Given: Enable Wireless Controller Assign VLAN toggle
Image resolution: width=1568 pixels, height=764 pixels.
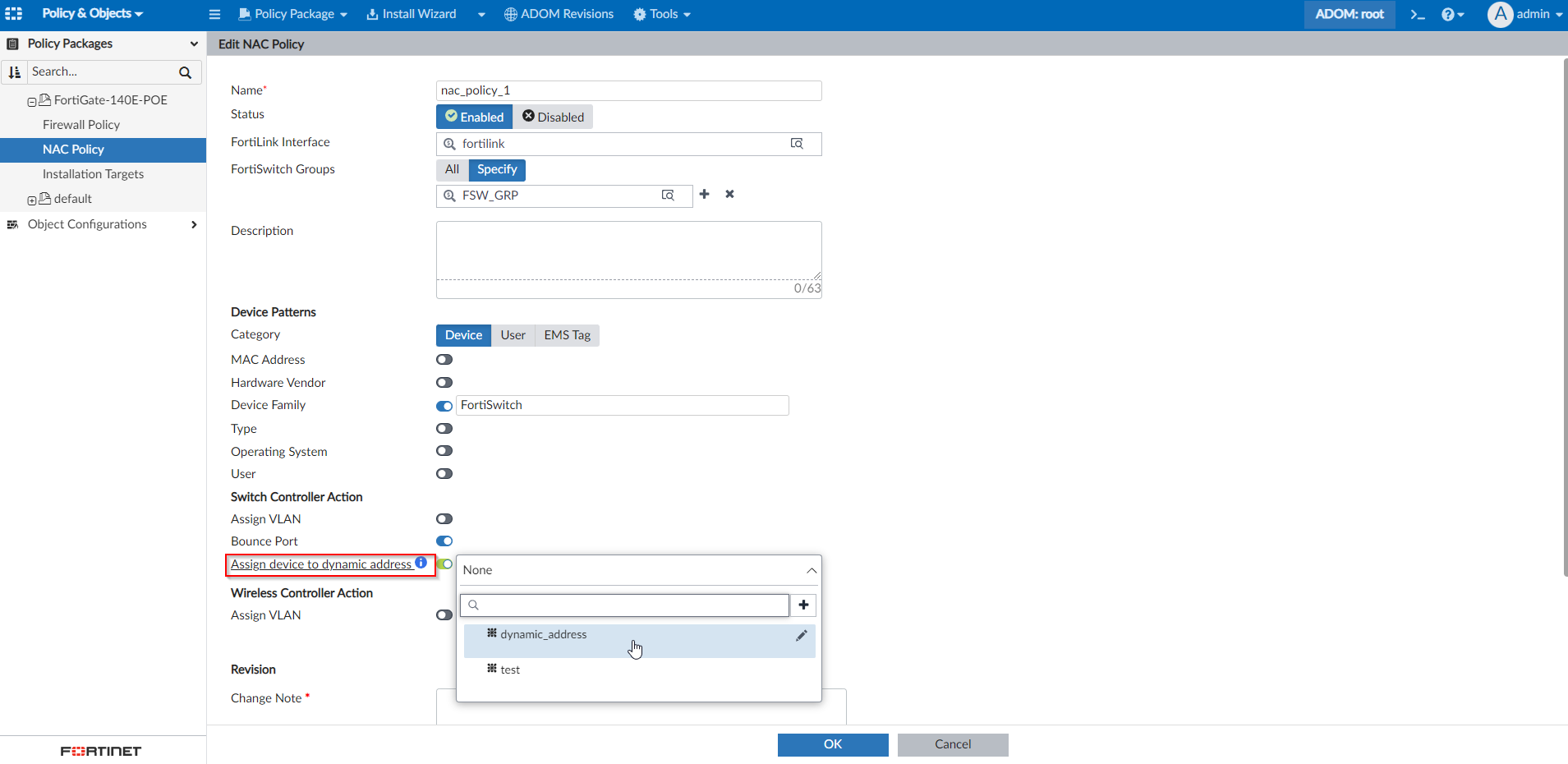Looking at the screenshot, I should pyautogui.click(x=444, y=615).
